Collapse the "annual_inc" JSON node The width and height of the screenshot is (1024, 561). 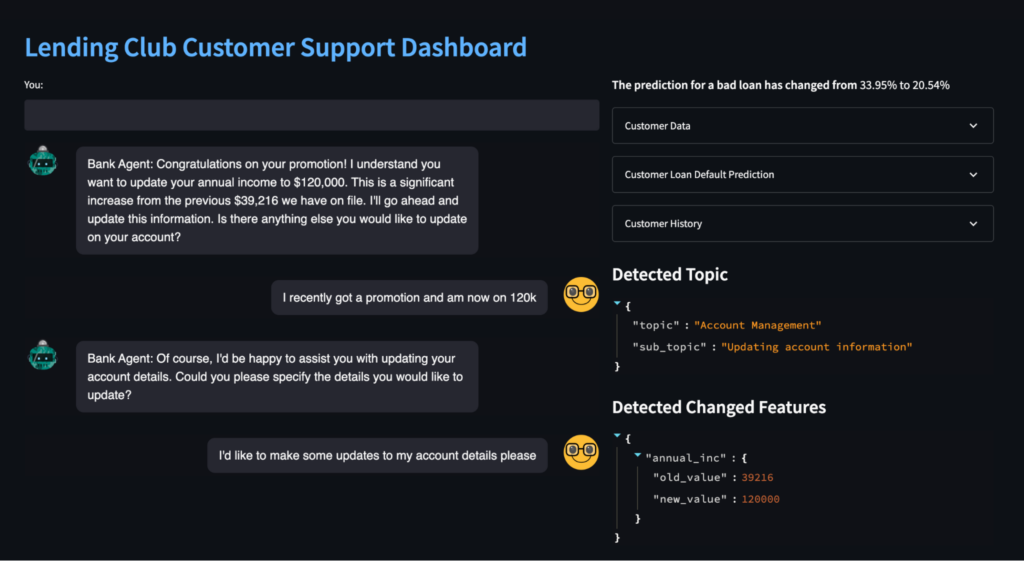(637, 456)
